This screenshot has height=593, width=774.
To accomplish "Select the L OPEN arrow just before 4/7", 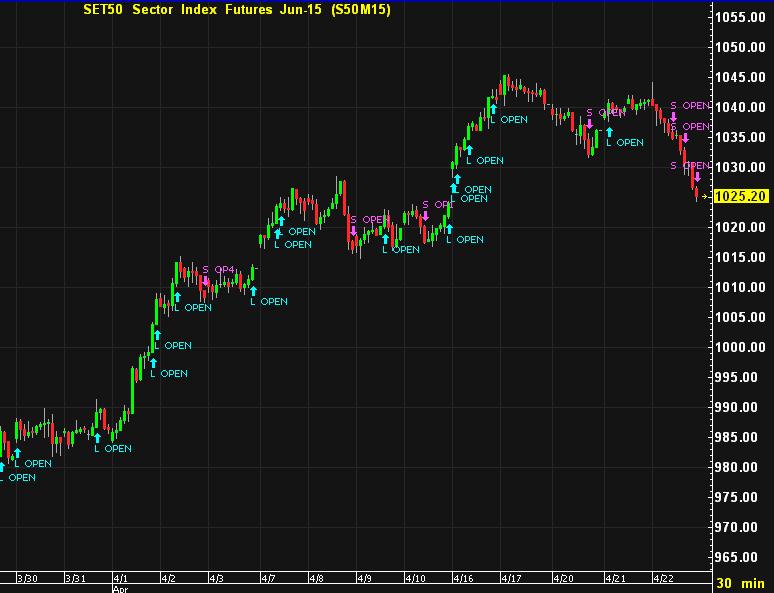I will (251, 289).
